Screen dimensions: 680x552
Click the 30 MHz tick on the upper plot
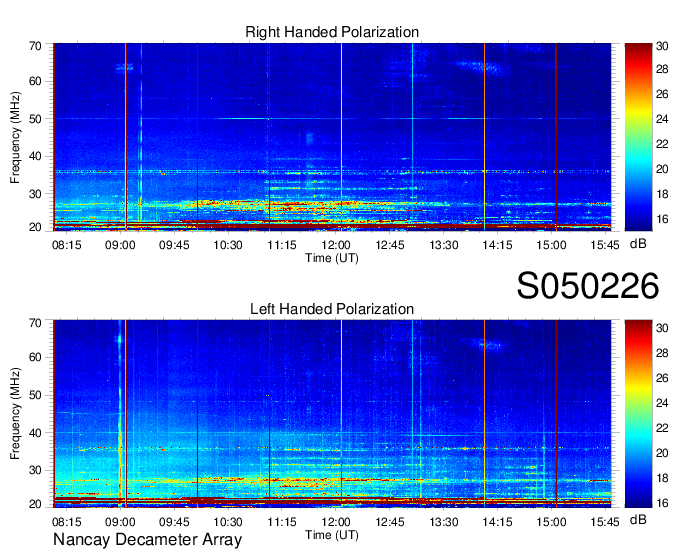click(35, 194)
